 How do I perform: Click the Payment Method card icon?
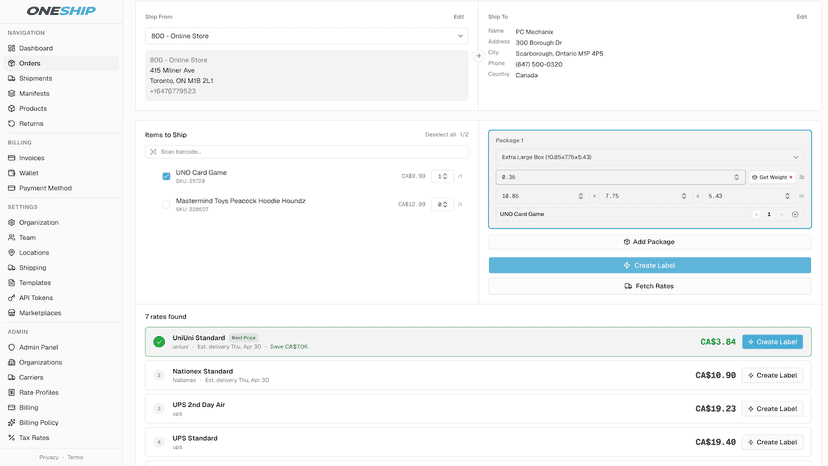(12, 188)
